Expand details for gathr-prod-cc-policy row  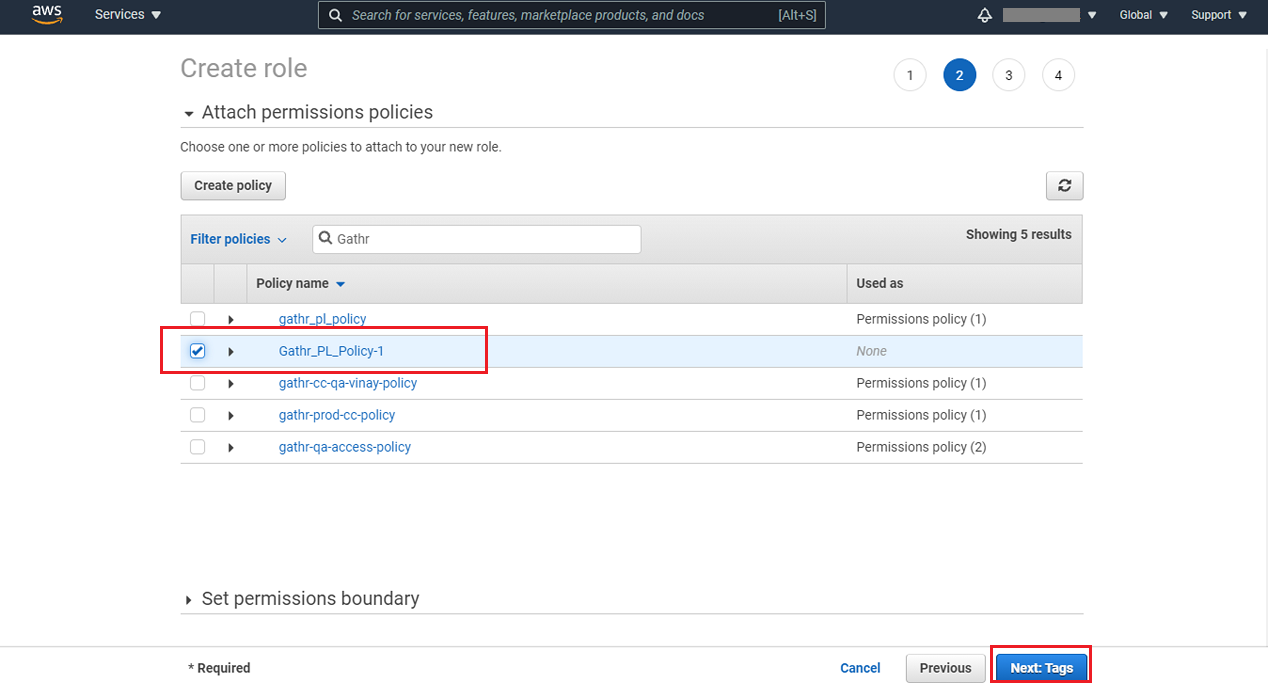231,415
